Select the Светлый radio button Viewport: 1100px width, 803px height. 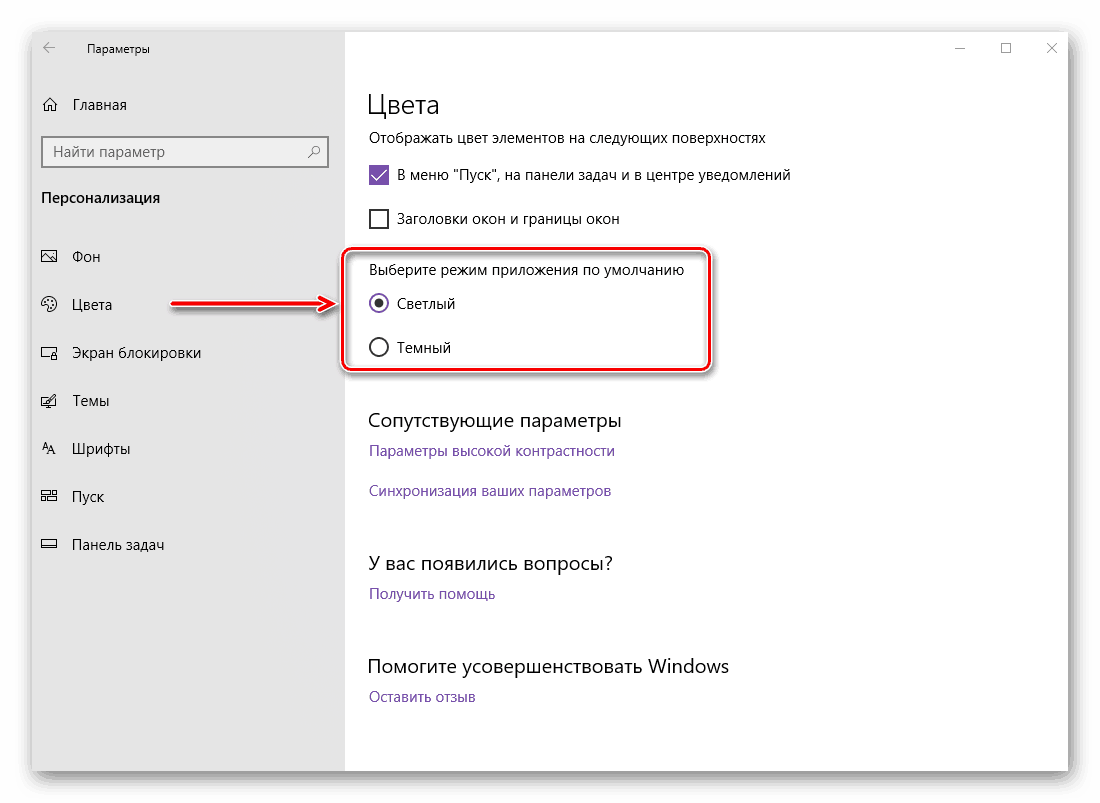click(379, 303)
